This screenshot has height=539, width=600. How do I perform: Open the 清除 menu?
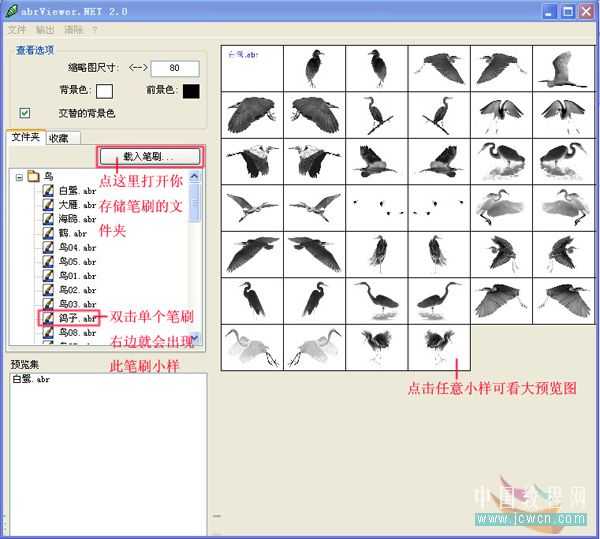tap(73, 30)
